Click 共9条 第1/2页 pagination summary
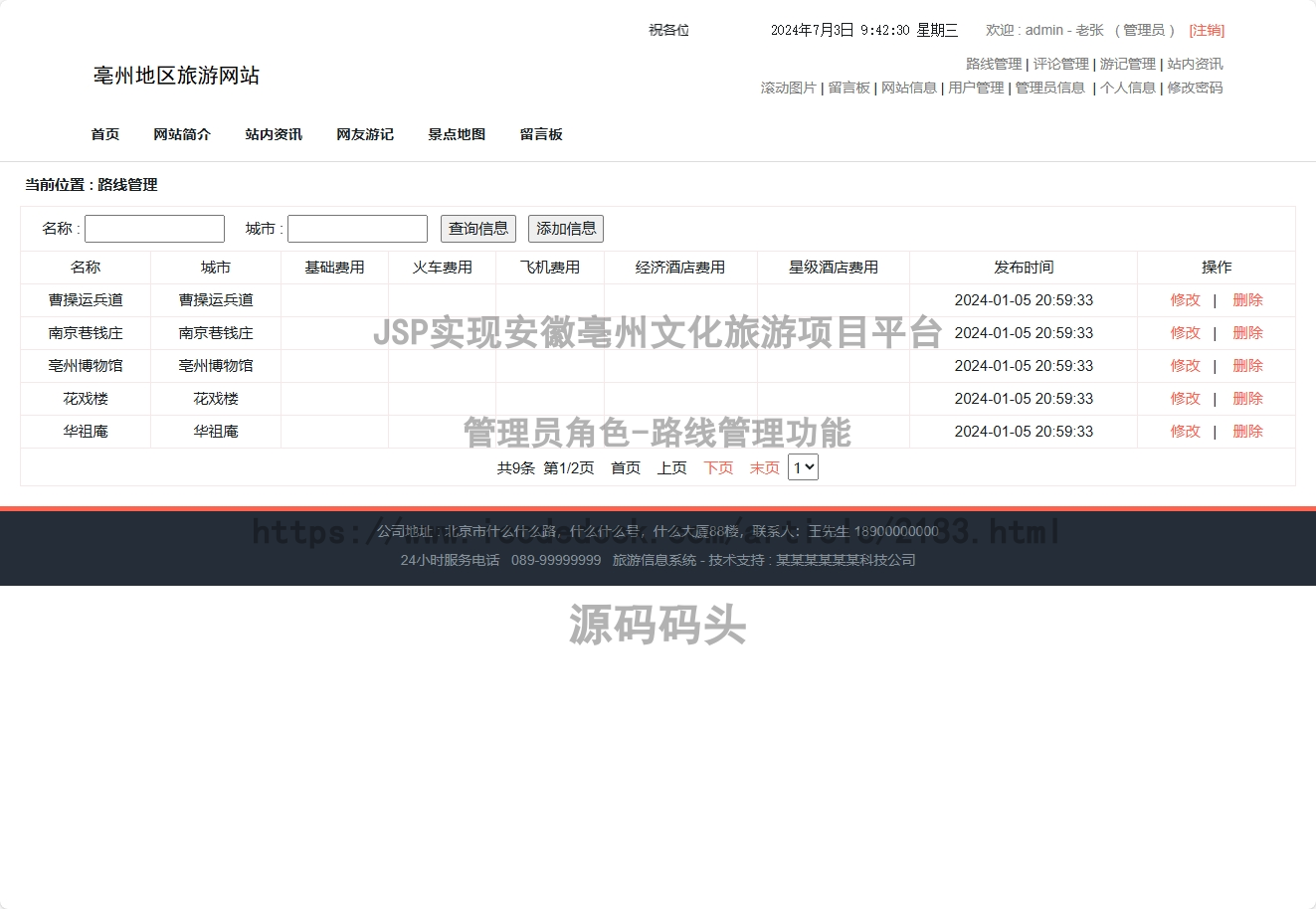Screen dimensions: 1316x909 tap(545, 467)
